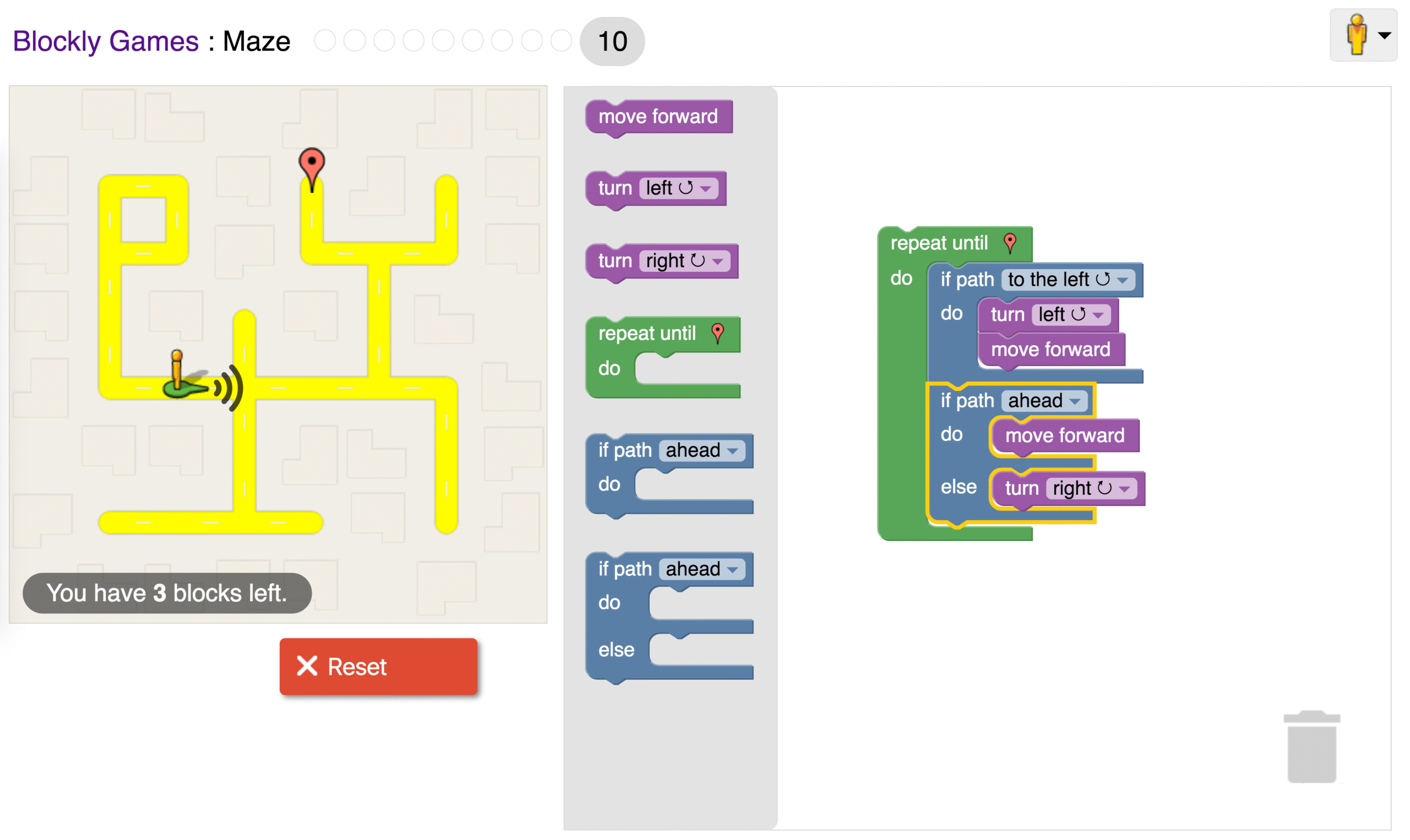Open the 'ahead' condition dropdown in the workspace
Viewport: 1410px width, 840px height.
click(1045, 401)
